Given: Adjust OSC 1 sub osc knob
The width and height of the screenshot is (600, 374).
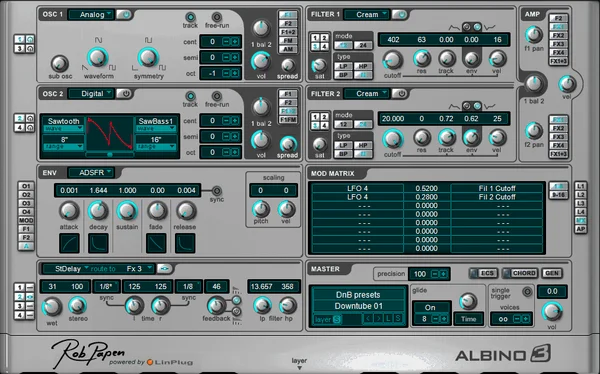Looking at the screenshot, I should [60, 63].
